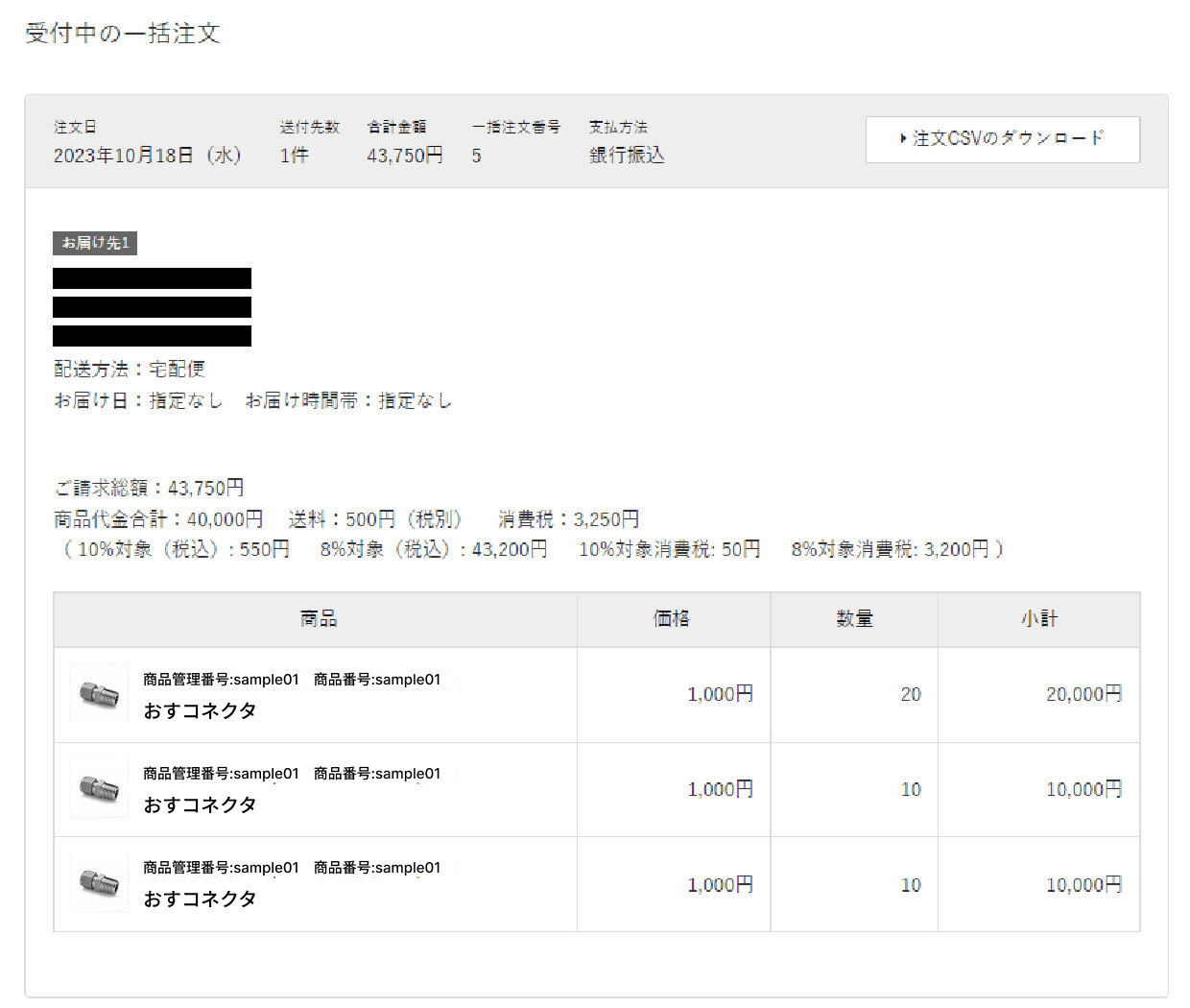The image size is (1190, 1008).
Task: Click the おすコネクタ product name in the second row
Action: tap(200, 805)
